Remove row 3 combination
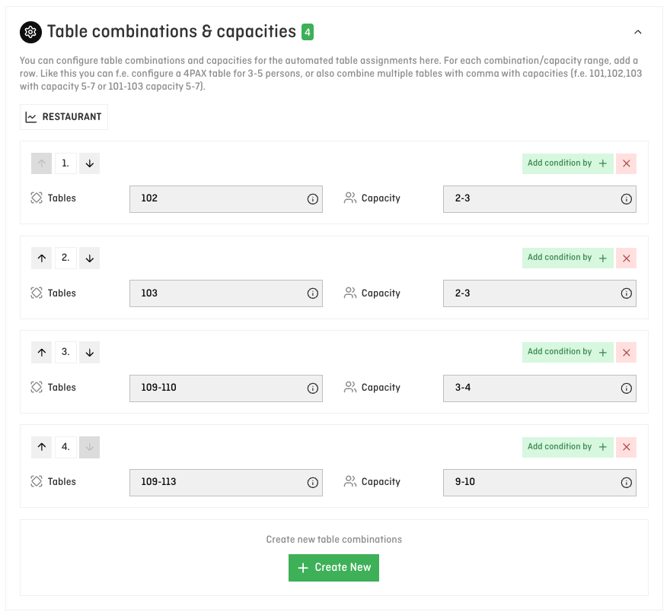 coord(626,352)
